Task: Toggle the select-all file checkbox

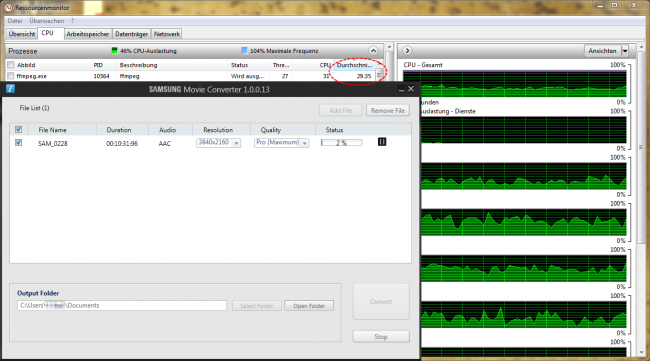Action: 19,130
